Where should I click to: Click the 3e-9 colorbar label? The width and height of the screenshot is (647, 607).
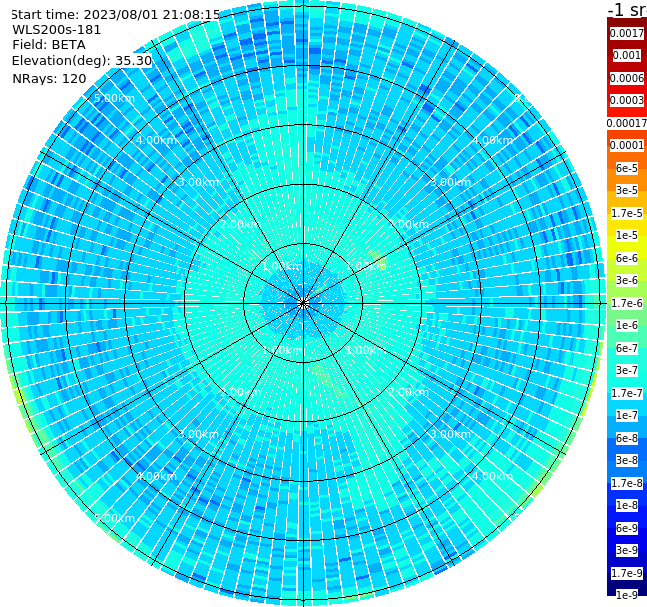(x=627, y=550)
